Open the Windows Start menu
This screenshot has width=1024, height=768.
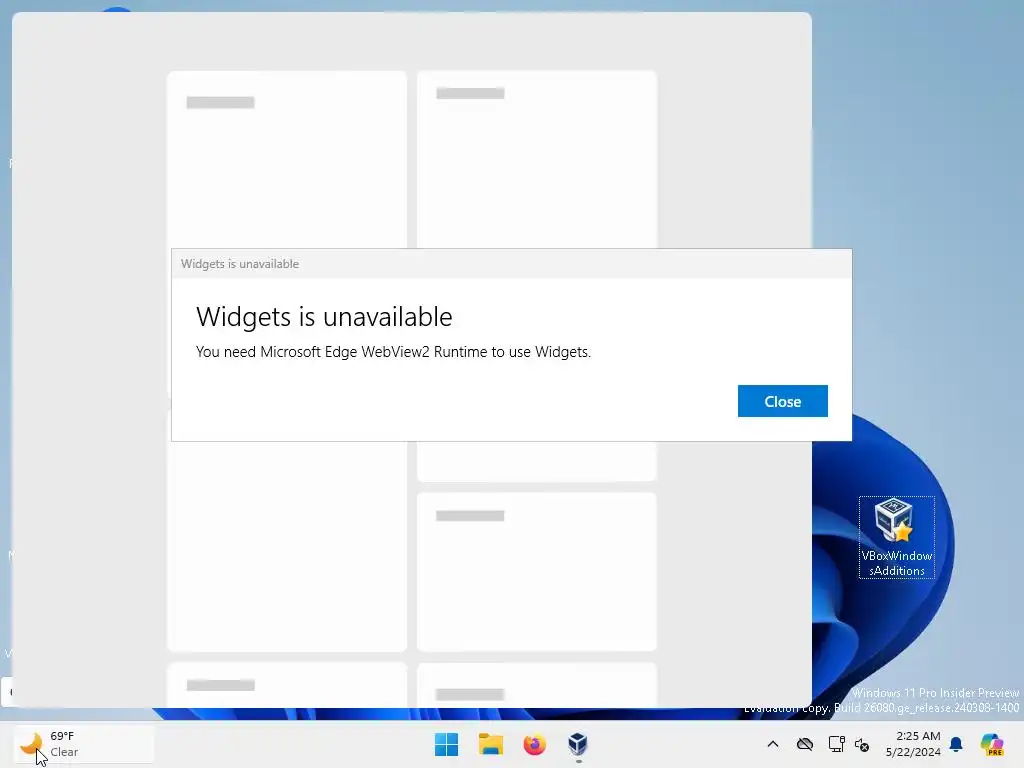[x=447, y=744]
